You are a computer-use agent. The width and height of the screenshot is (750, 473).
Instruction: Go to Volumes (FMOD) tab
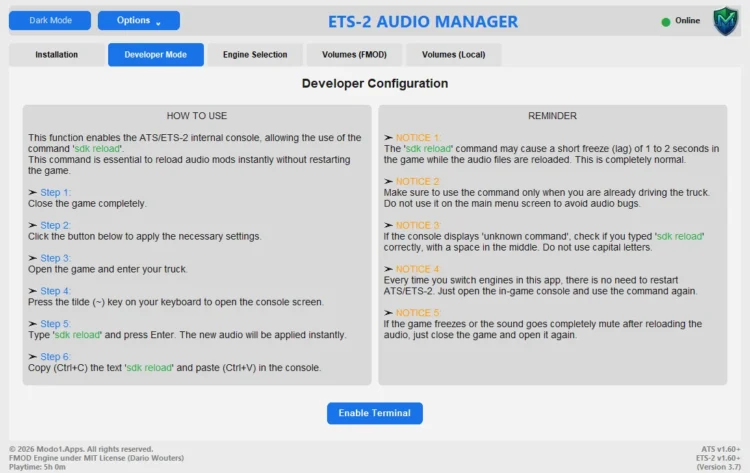[354, 55]
